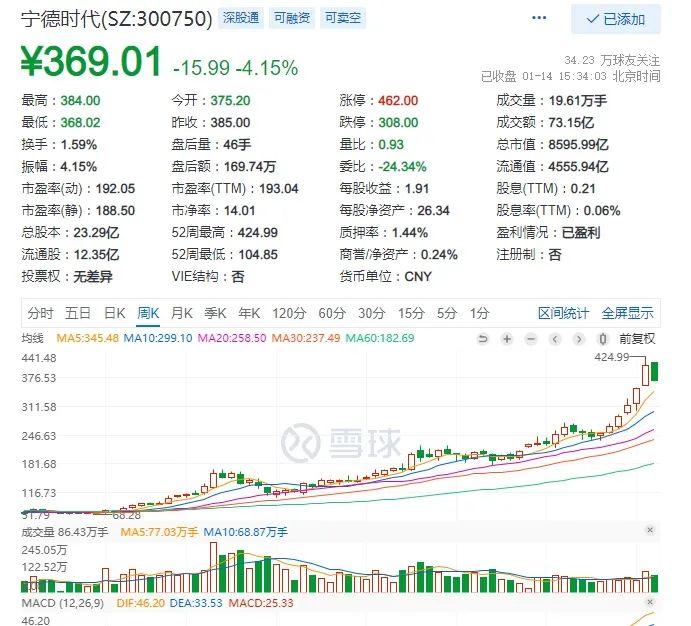Click the 成交量 86.43万手 label
This screenshot has width=691, height=626.
point(65,532)
